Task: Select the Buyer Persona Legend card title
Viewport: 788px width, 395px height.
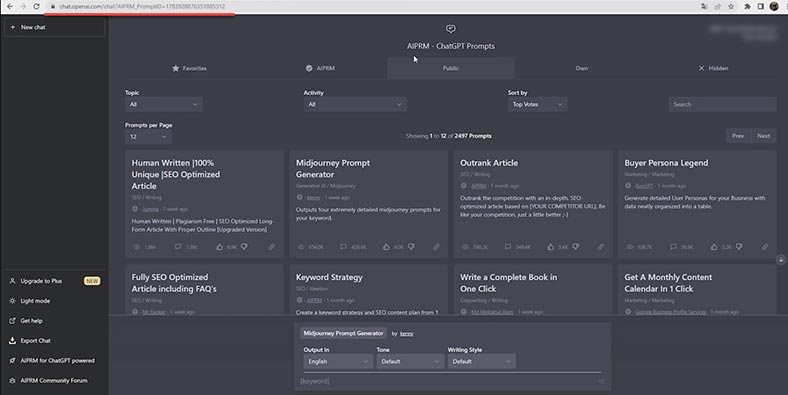Action: tap(666, 163)
